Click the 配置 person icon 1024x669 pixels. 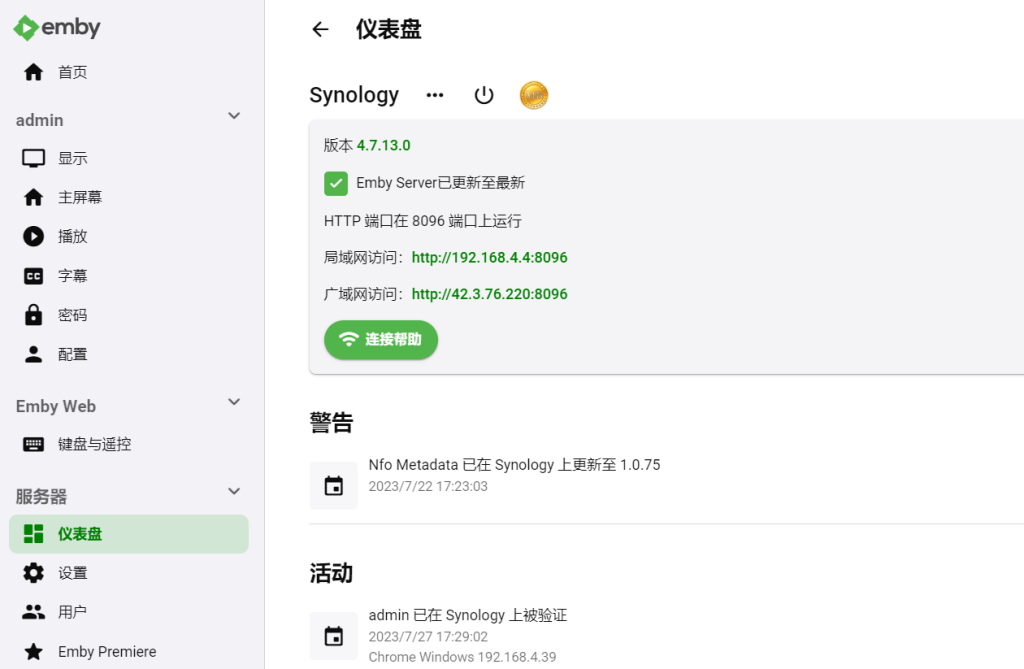coord(33,354)
